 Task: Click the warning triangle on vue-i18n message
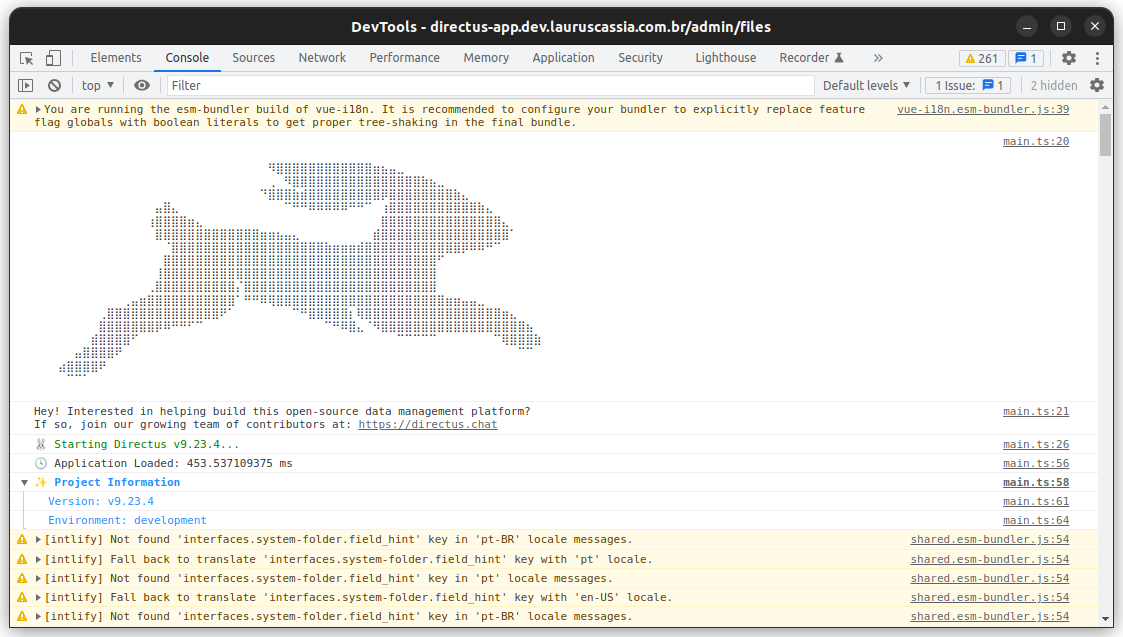pyautogui.click(x=22, y=110)
